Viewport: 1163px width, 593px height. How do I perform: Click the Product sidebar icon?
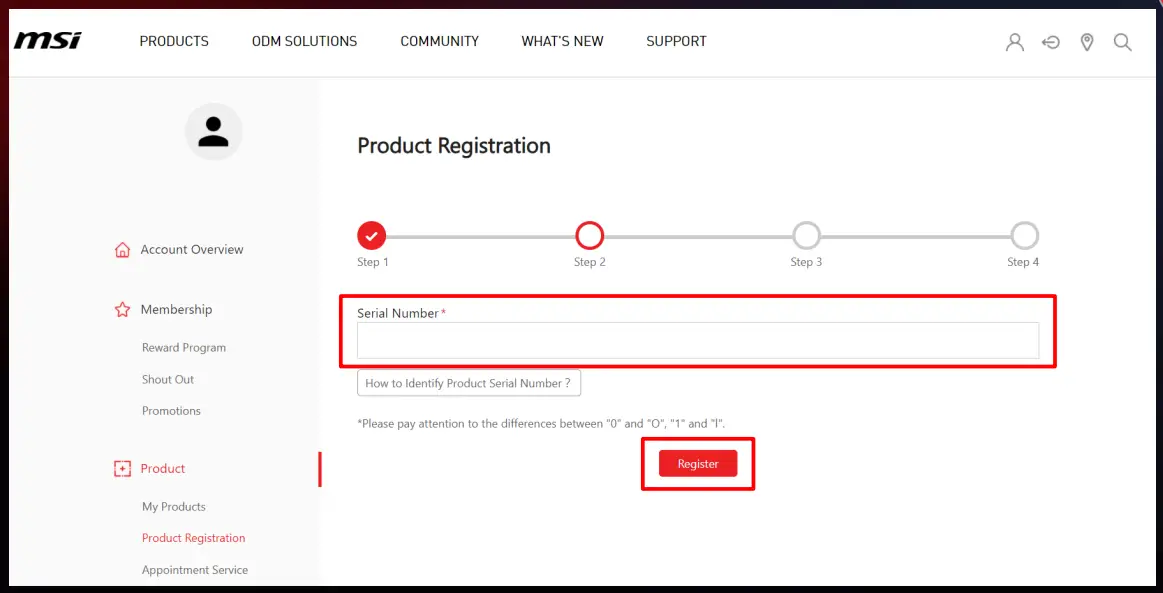coord(123,469)
